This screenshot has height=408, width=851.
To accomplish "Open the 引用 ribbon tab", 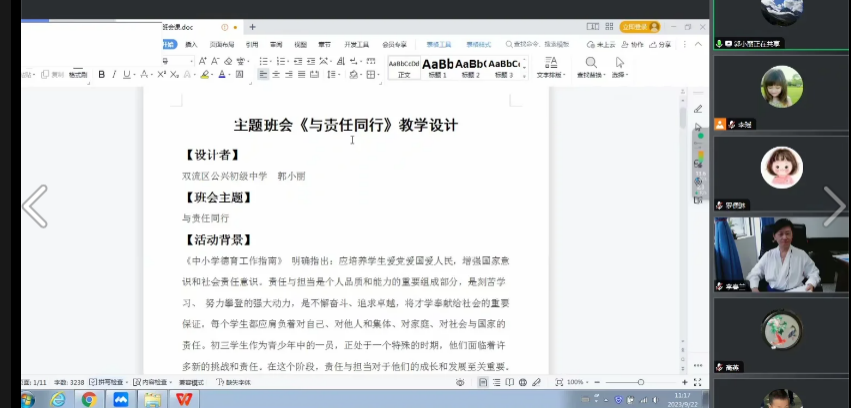I will [x=252, y=44].
